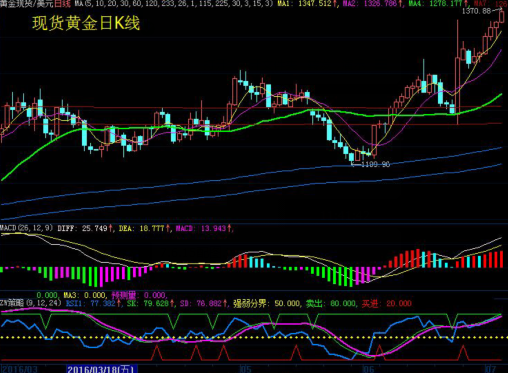Open the MA(5,10,20...) parameter settings label

174,3
